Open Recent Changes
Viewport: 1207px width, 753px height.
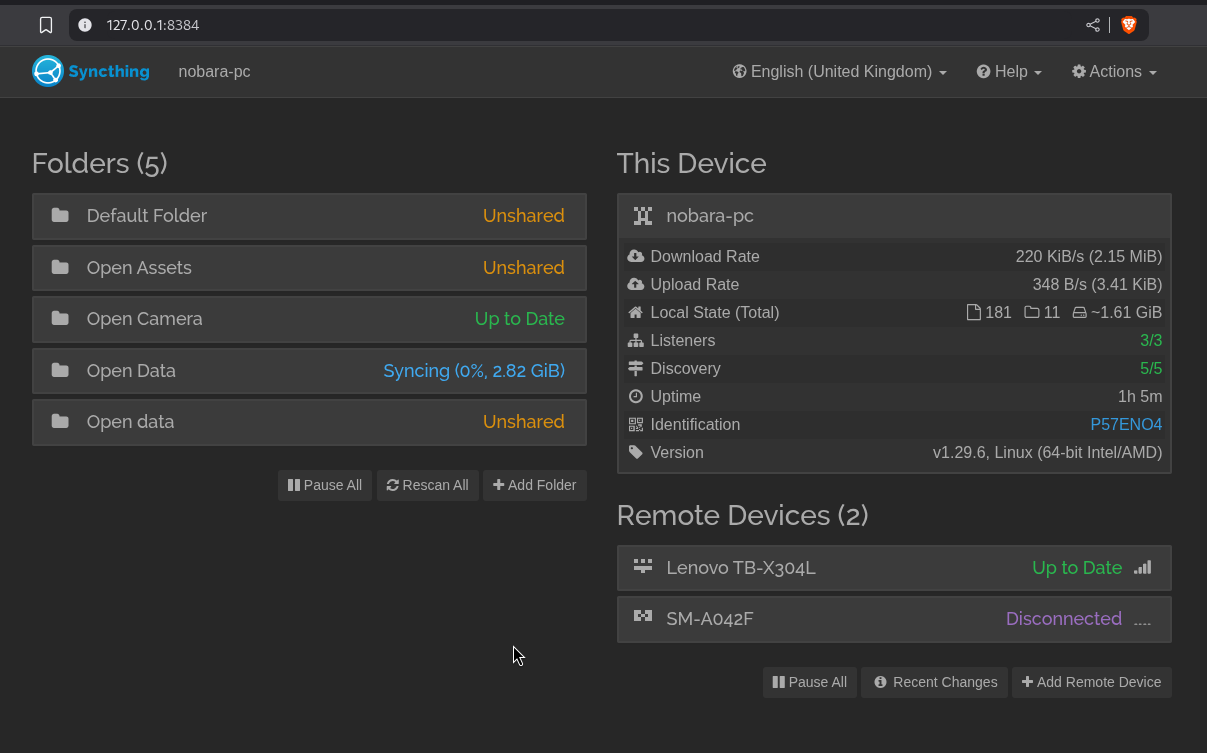coord(935,682)
